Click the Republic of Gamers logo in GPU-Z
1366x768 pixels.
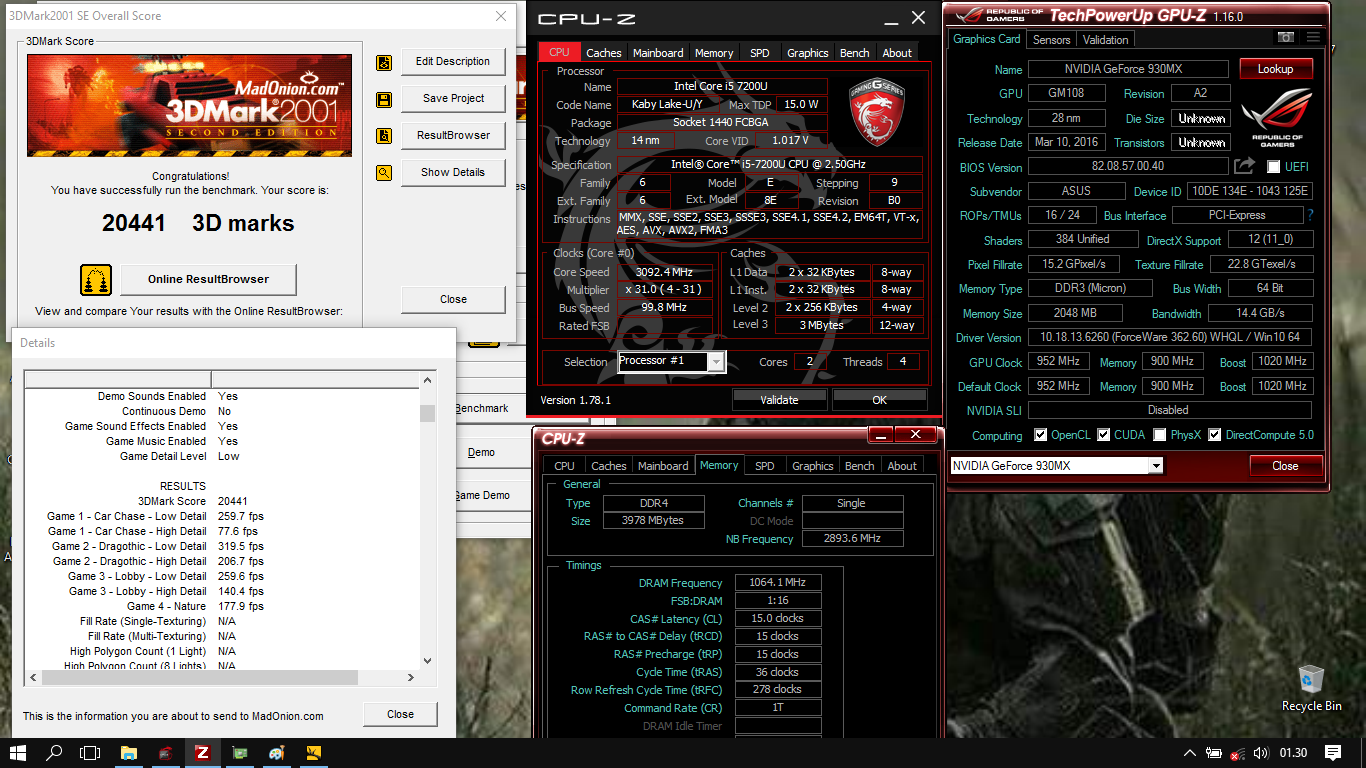pyautogui.click(x=1277, y=118)
